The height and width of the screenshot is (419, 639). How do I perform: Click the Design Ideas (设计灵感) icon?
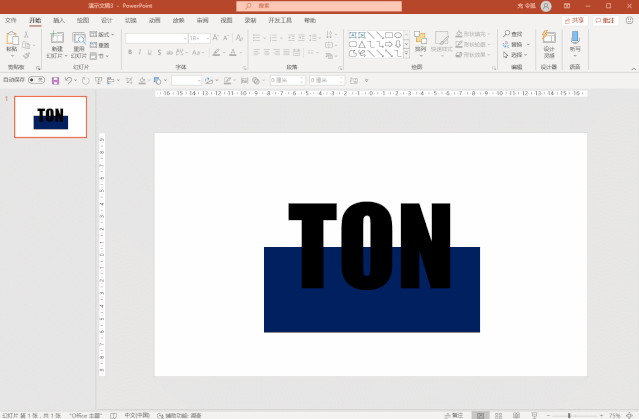[549, 38]
